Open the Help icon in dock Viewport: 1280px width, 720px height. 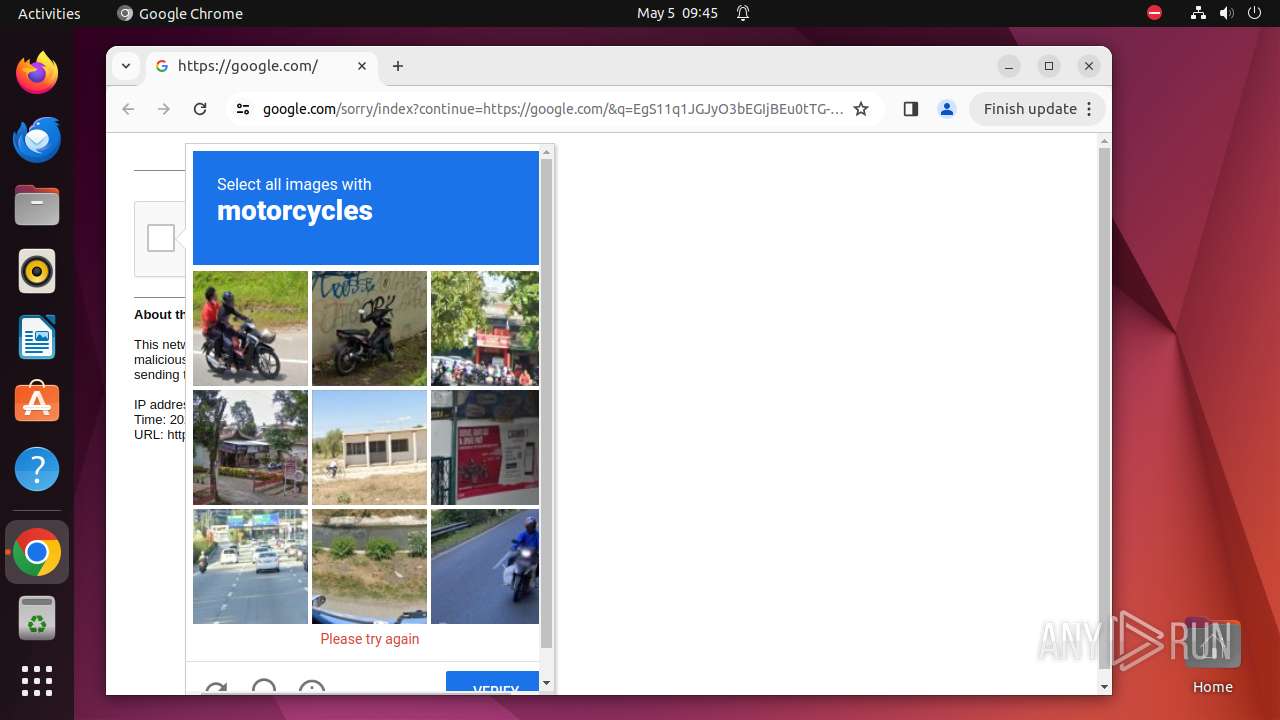click(x=37, y=469)
